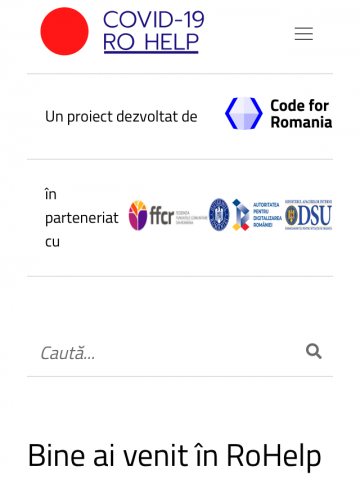Click the Code for Romania hexagon icon

point(244,113)
